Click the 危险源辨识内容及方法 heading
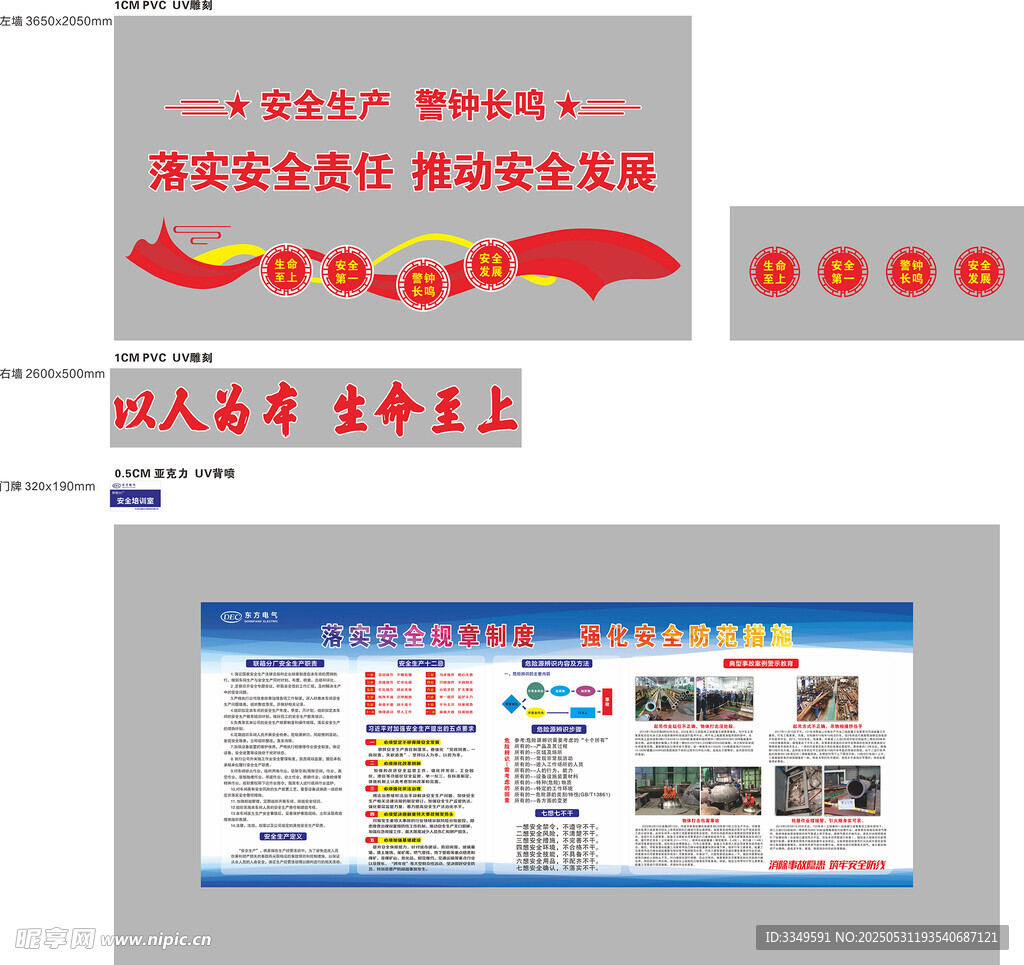This screenshot has width=1024, height=965. [556, 663]
